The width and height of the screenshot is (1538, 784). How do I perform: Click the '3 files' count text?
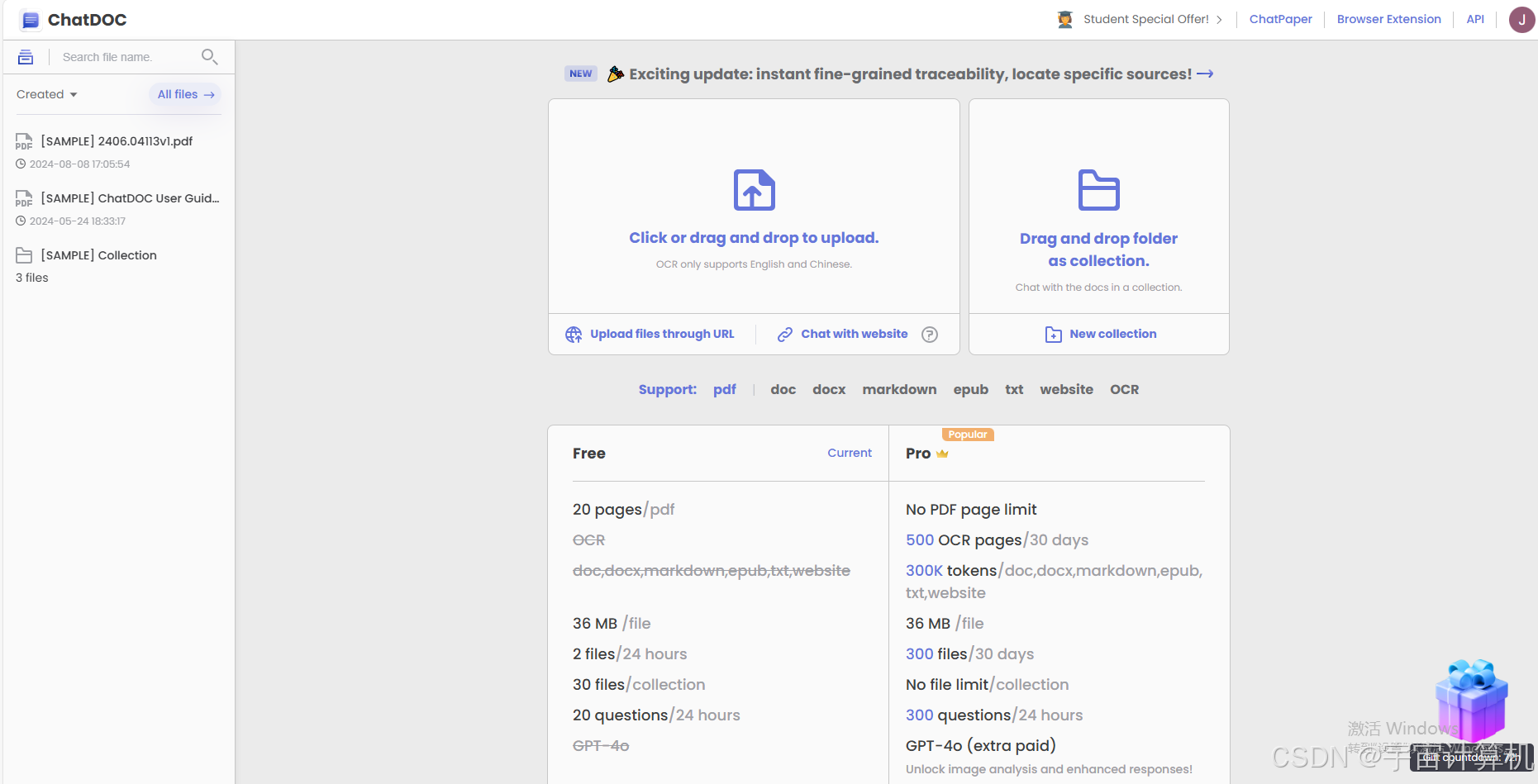click(x=32, y=278)
